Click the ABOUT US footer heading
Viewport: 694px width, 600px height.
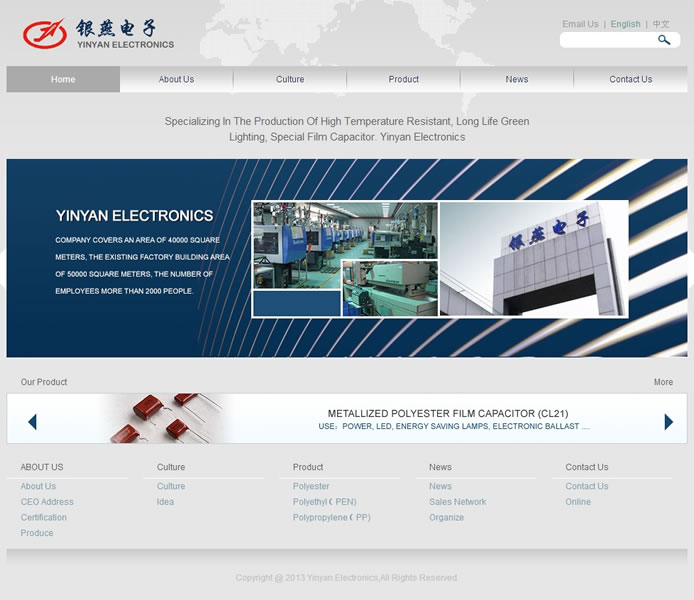tap(42, 467)
